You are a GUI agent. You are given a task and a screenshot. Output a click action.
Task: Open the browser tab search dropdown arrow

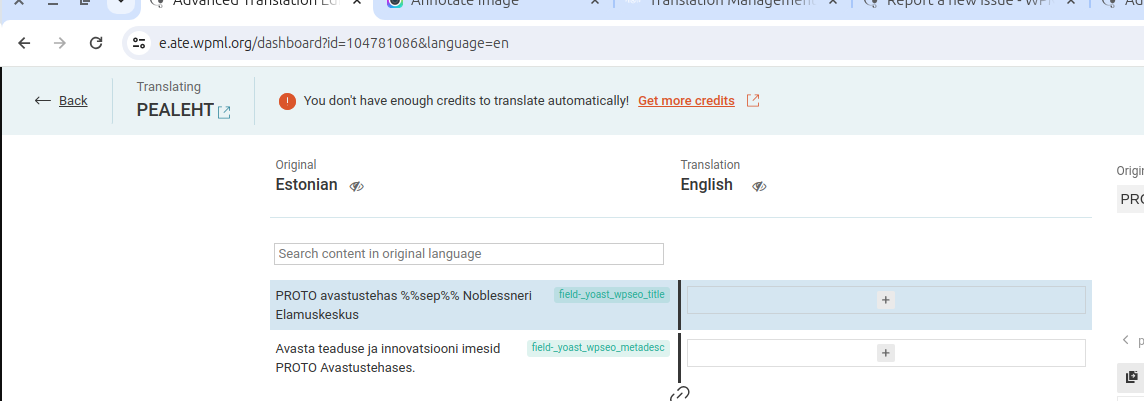click(x=121, y=3)
